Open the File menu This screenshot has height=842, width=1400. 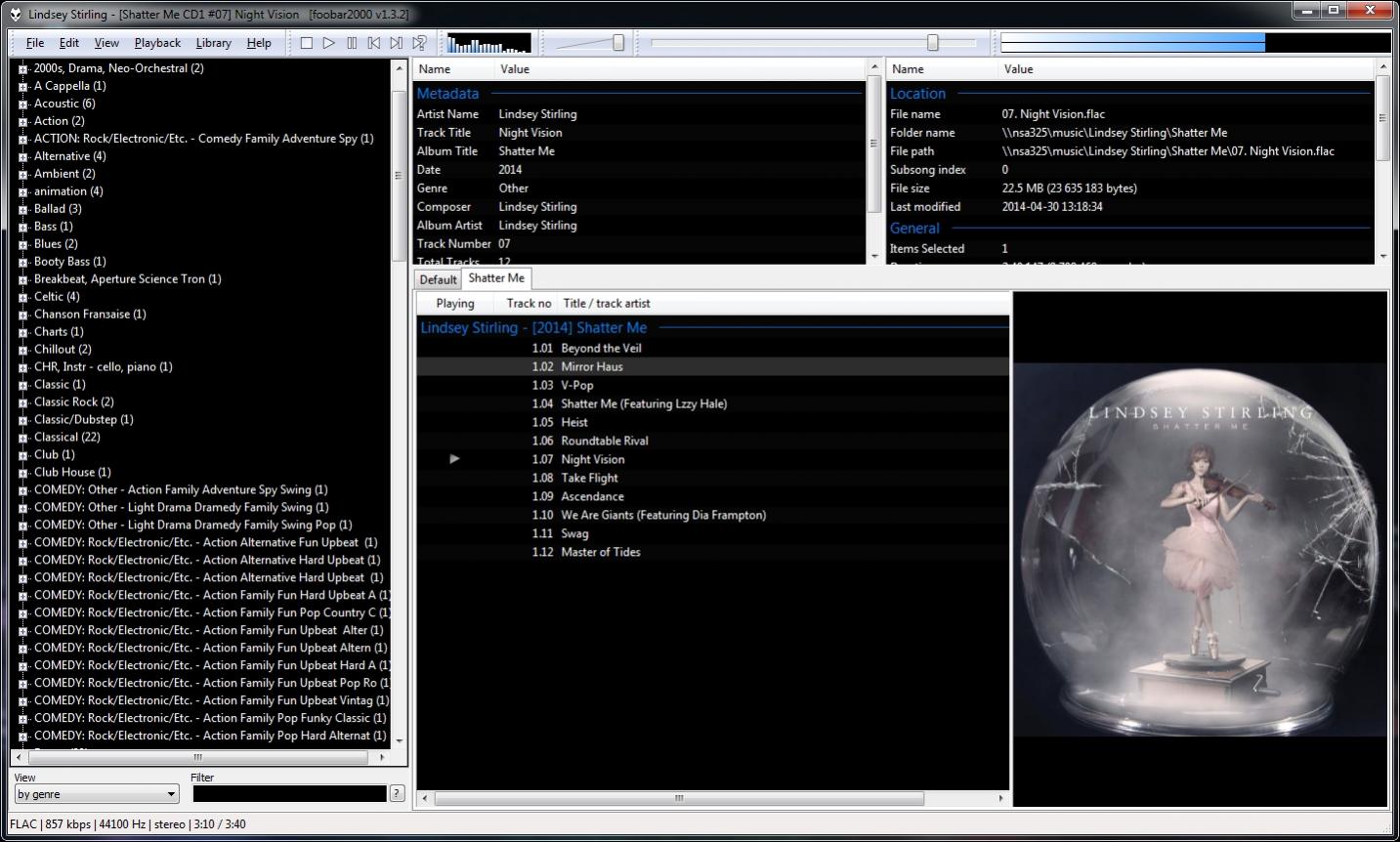tap(35, 43)
